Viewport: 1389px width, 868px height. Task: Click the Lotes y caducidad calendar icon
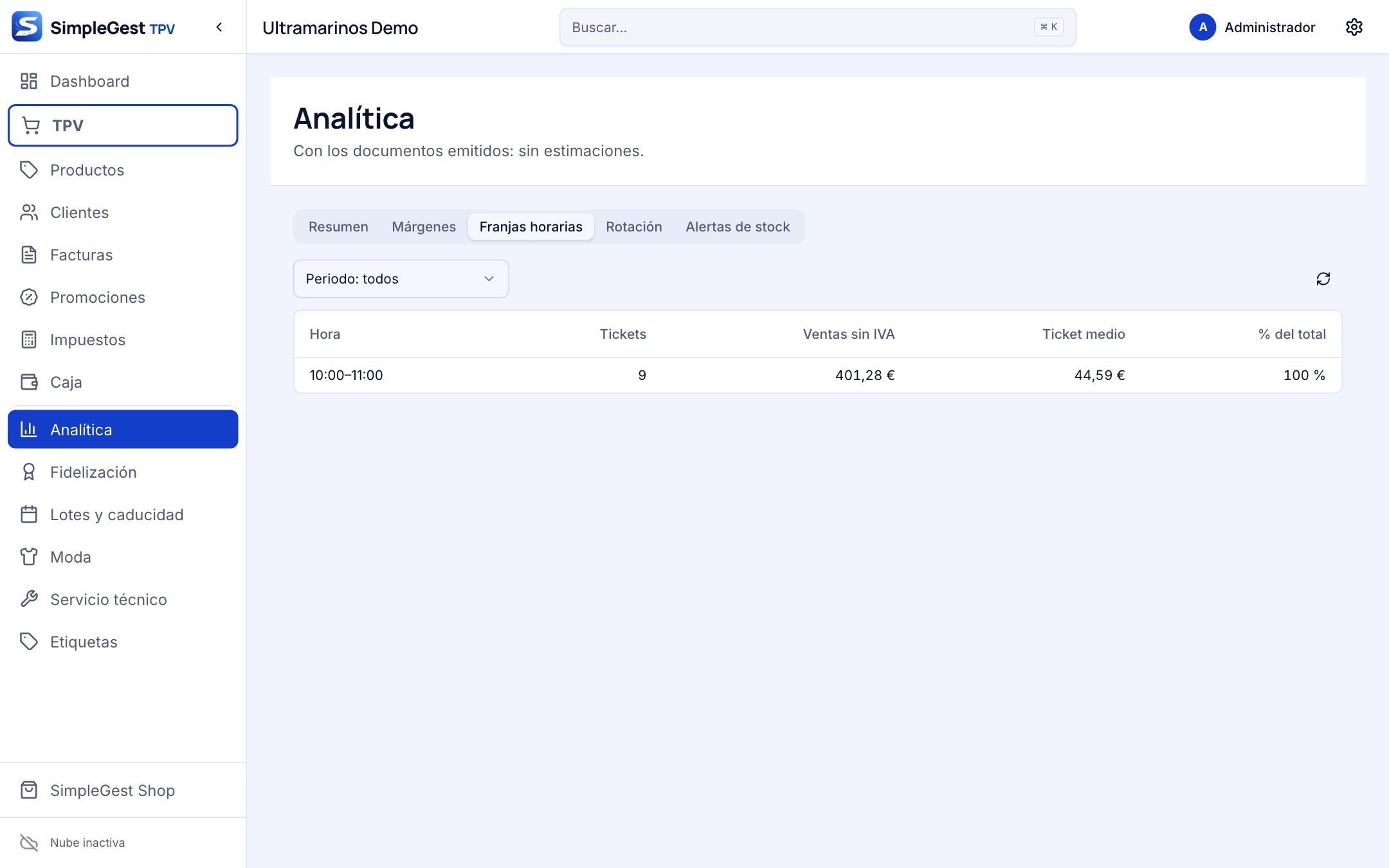click(x=29, y=514)
